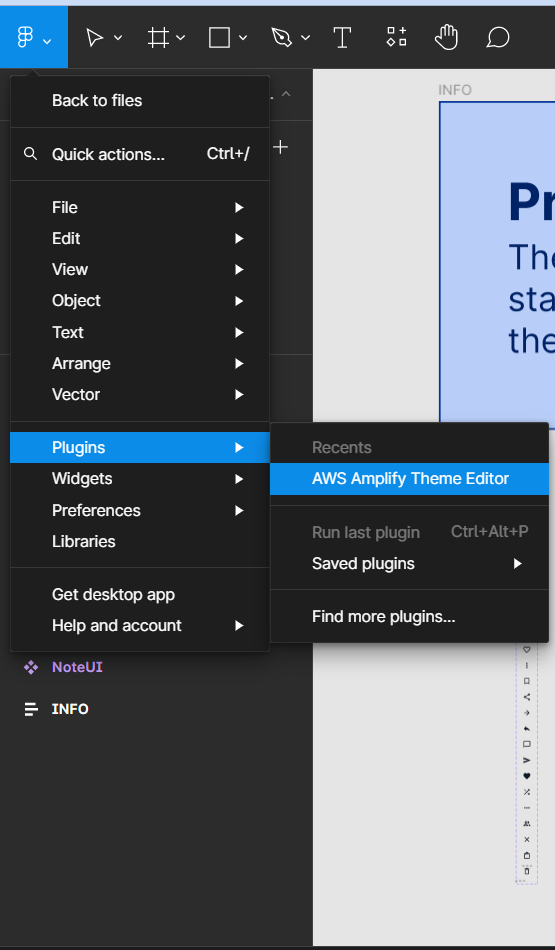Viewport: 555px width, 950px height.
Task: Select the Move tool arrow
Action: (x=94, y=38)
